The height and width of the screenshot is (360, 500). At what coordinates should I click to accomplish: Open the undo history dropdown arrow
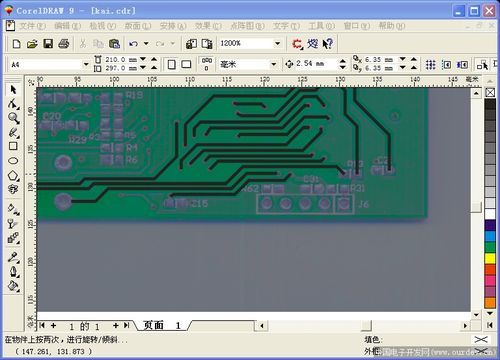146,44
